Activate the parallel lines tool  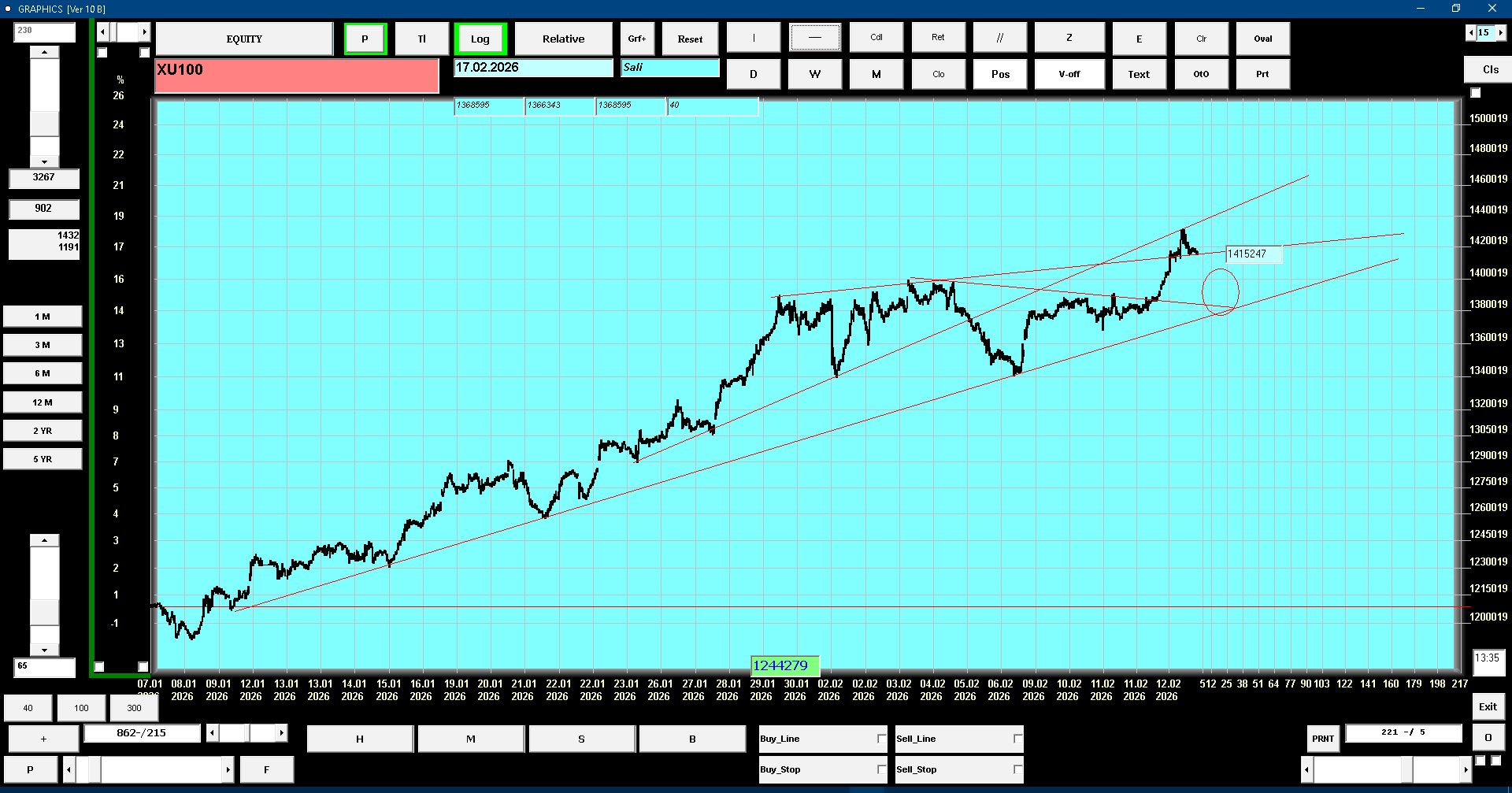coord(999,38)
